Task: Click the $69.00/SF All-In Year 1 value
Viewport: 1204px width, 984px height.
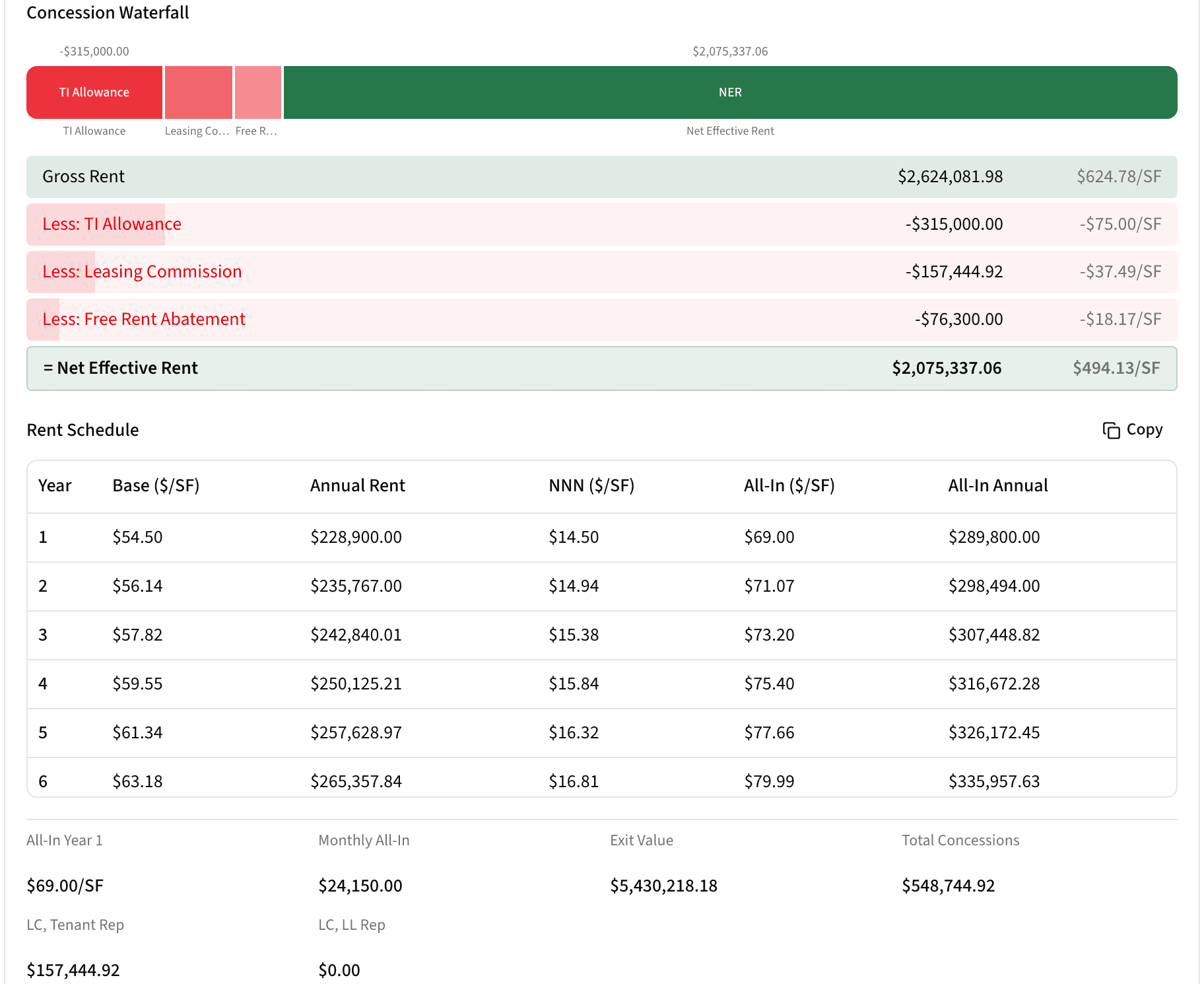Action: tap(65, 886)
